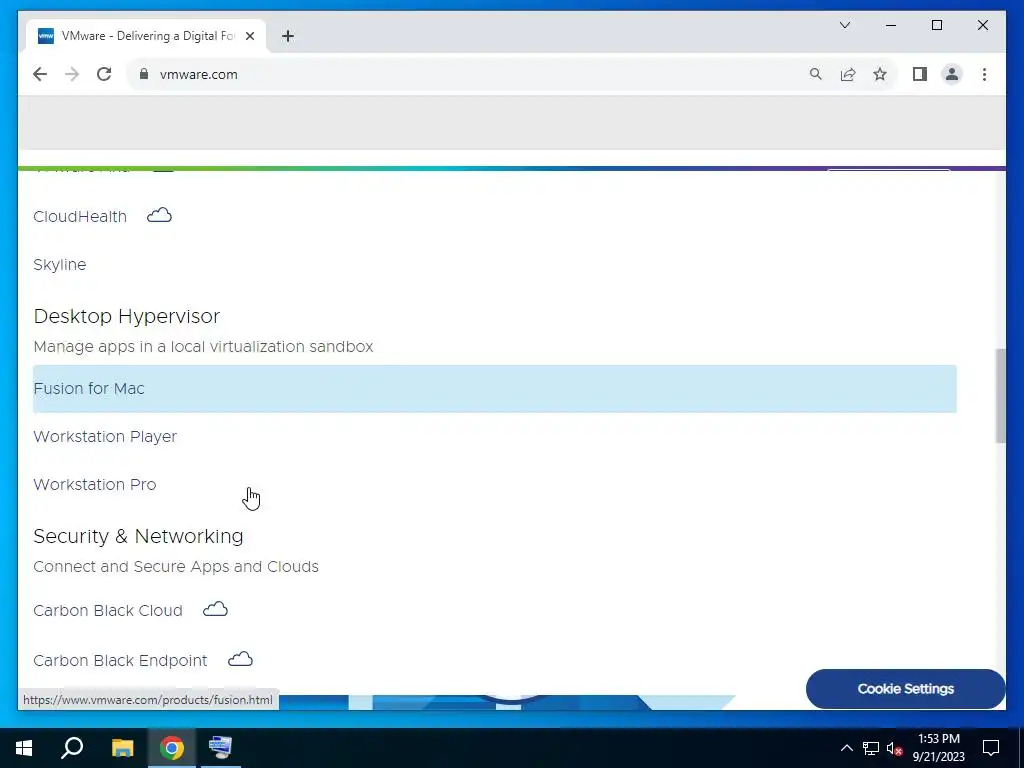Open File Explorer from the taskbar
This screenshot has width=1024, height=768.
[122, 748]
